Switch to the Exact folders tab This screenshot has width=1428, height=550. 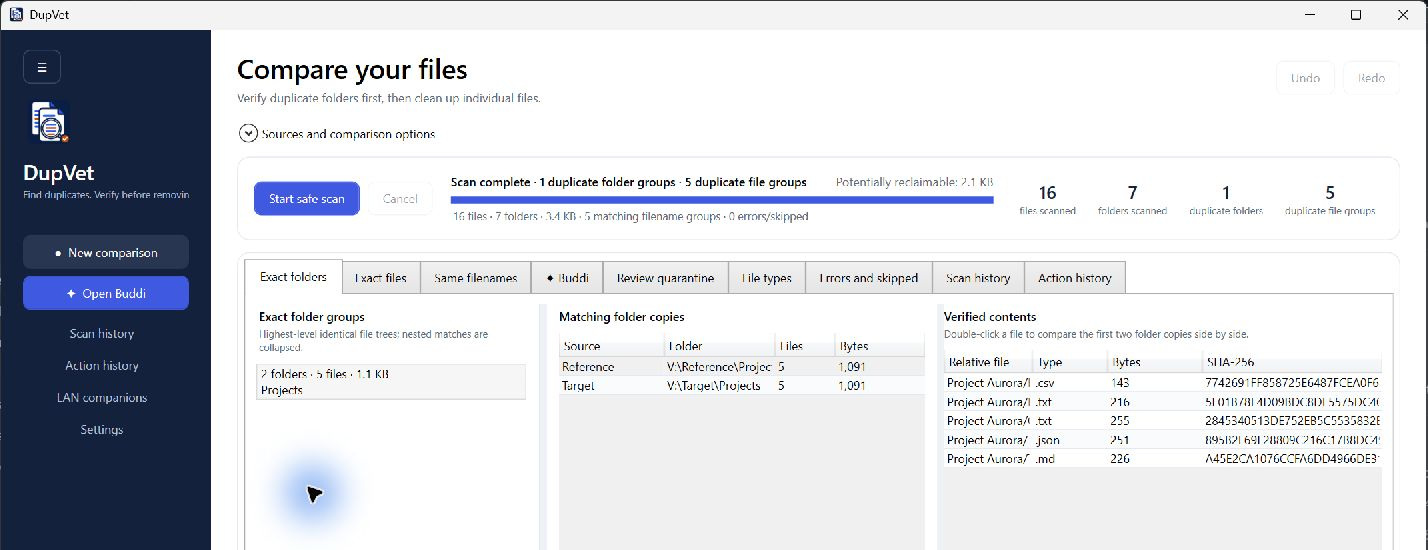[293, 277]
